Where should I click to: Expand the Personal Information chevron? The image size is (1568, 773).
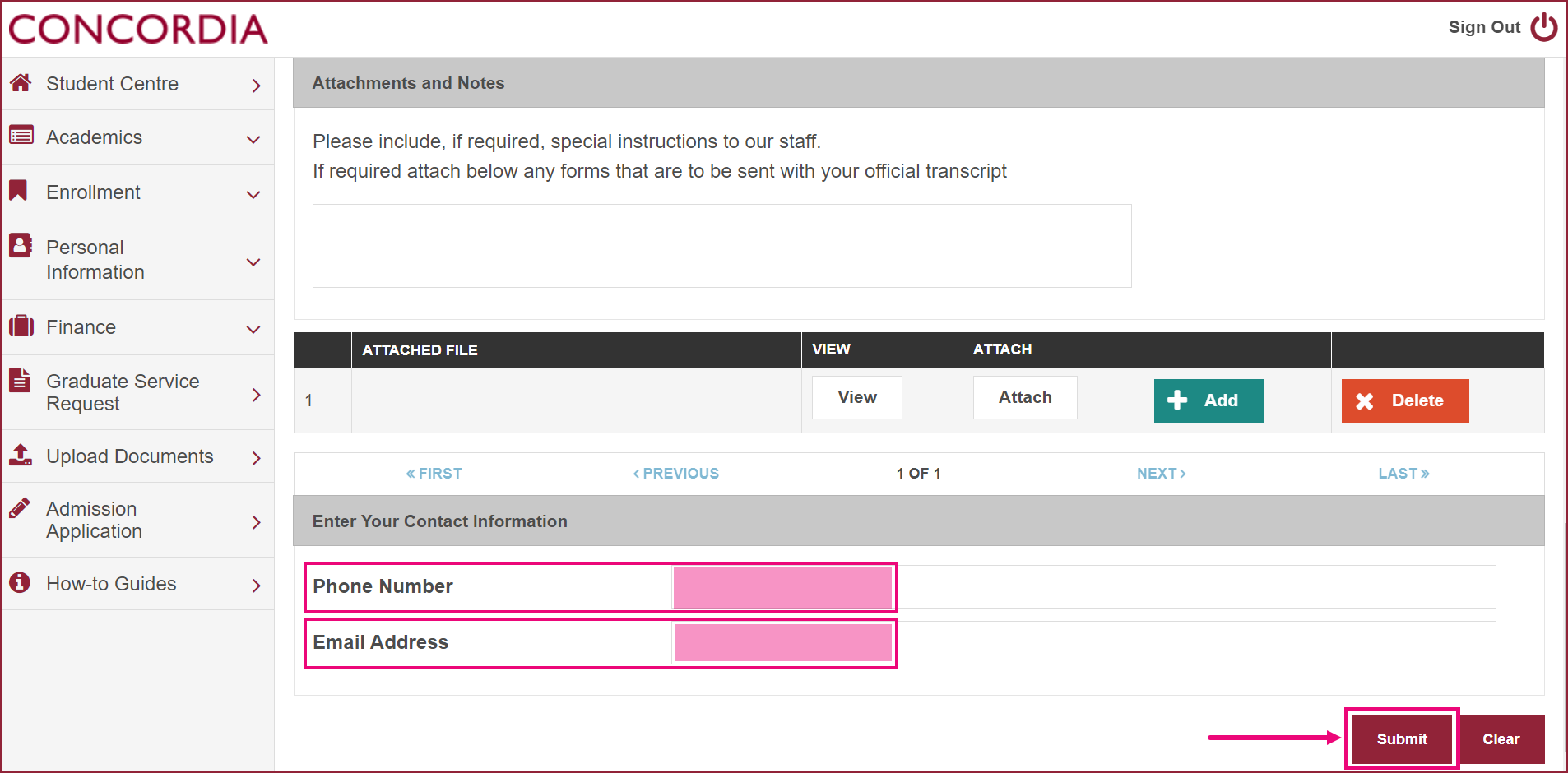[254, 262]
